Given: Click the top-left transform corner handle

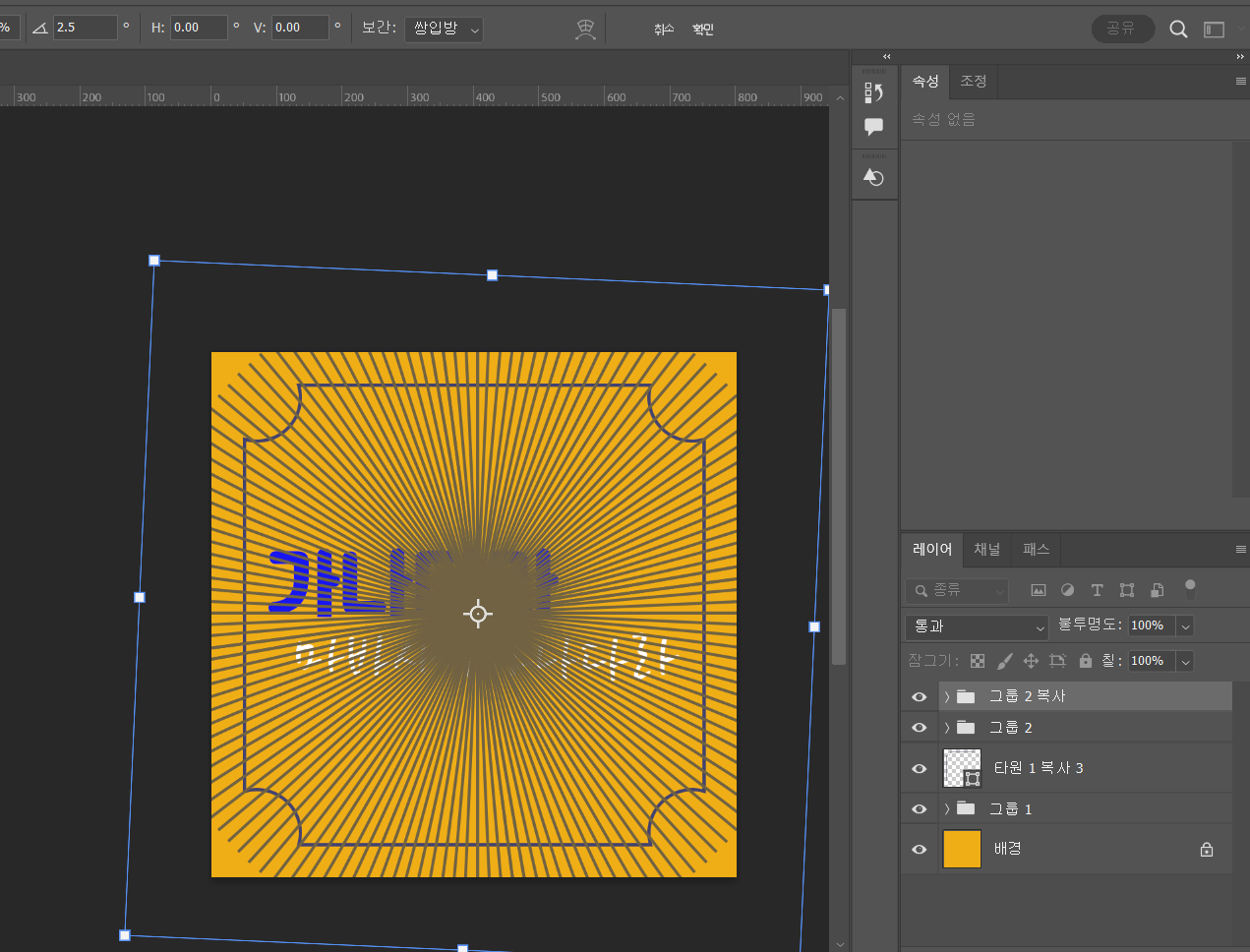Looking at the screenshot, I should click(x=154, y=261).
